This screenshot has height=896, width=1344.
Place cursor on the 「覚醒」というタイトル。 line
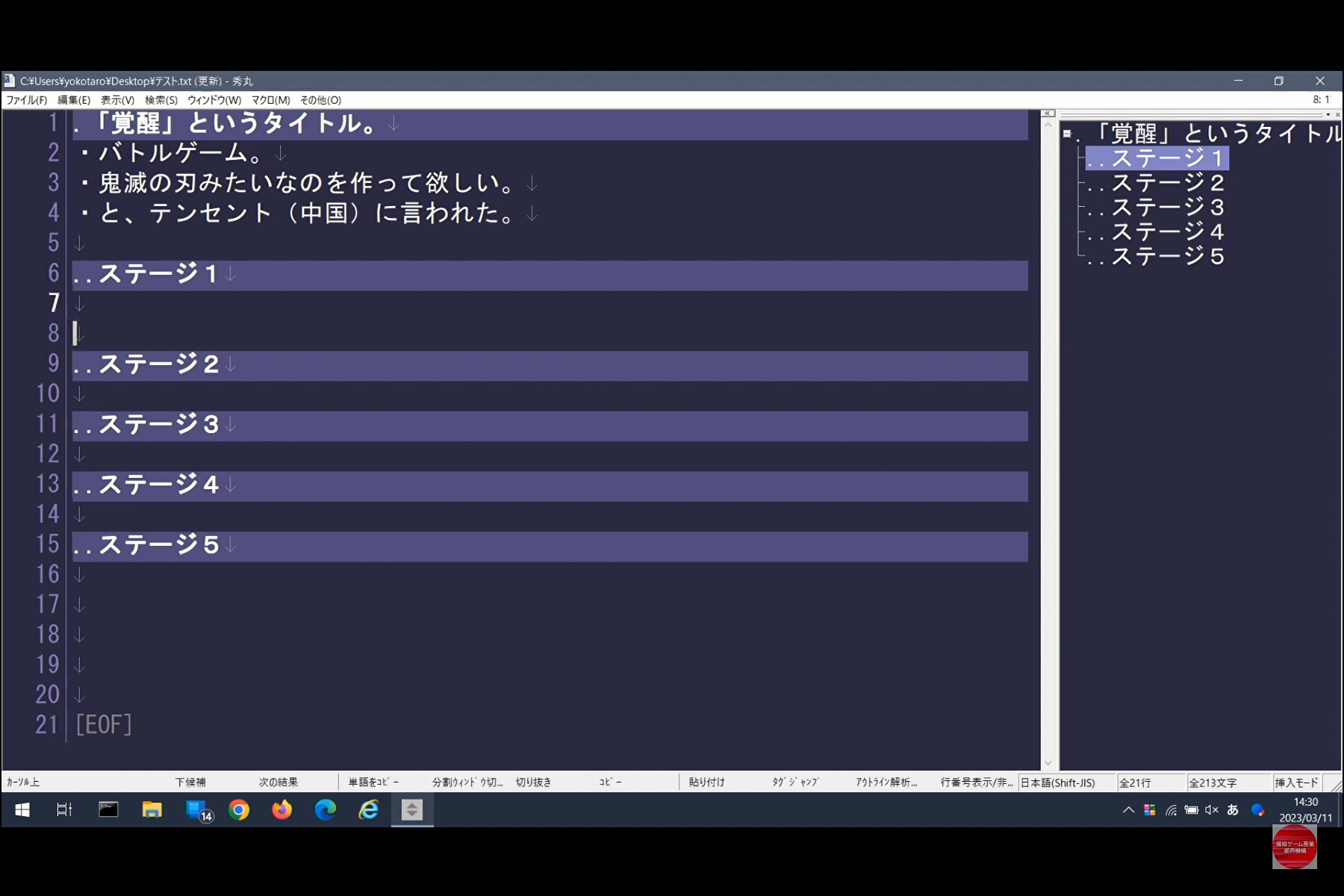point(550,124)
